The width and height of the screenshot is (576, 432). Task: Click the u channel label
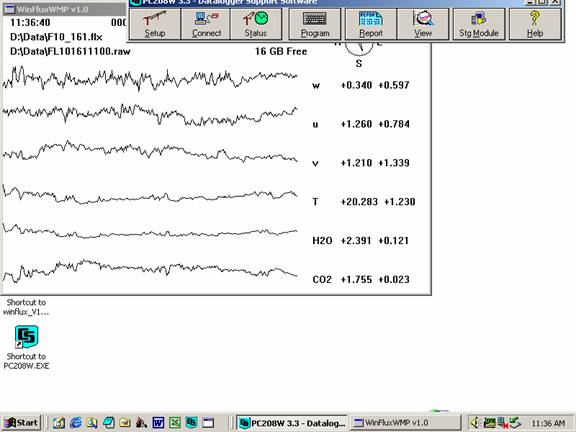click(315, 124)
